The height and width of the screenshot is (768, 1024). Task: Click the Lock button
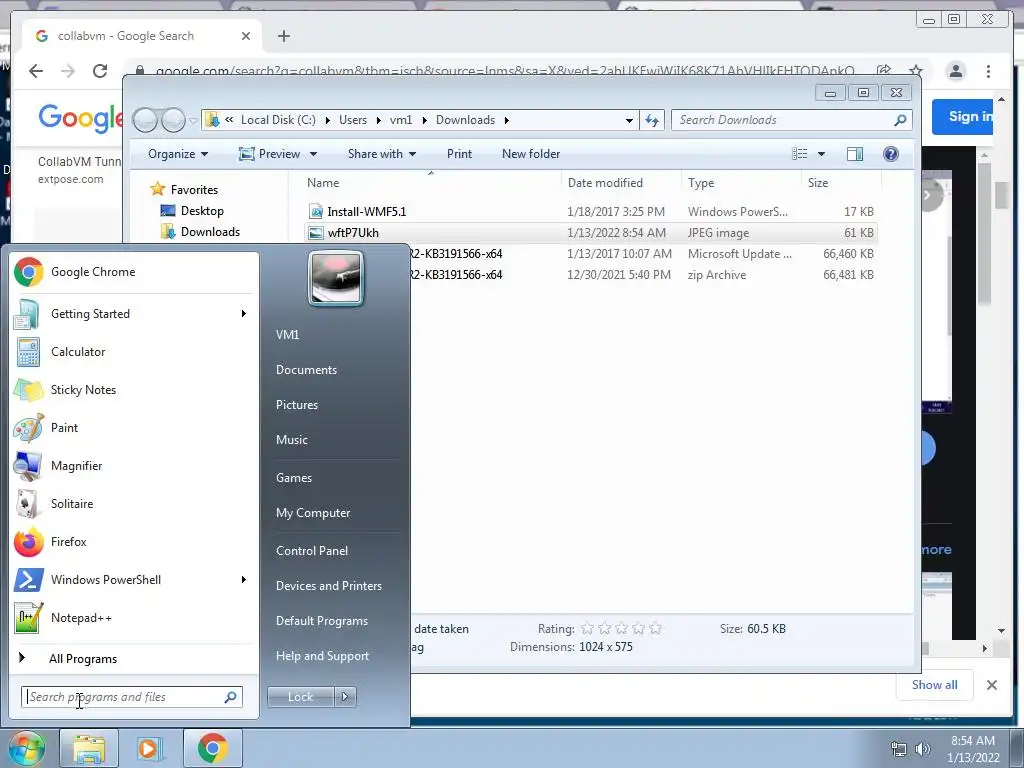pos(300,697)
